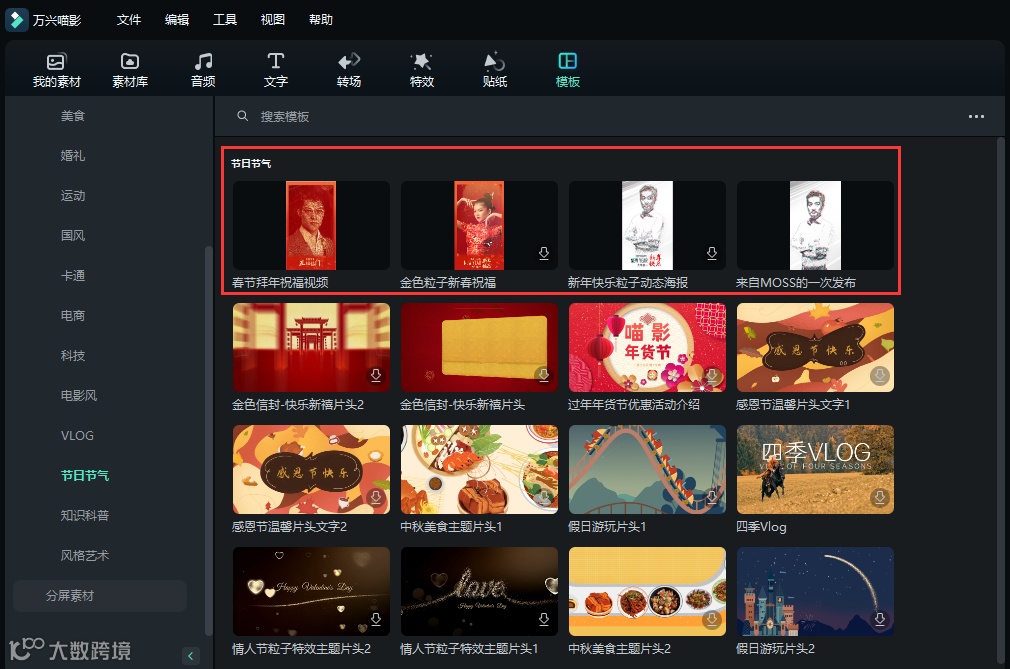Screen dimensions: 1010x669
Task: Open the 帮助 menu
Action: (321, 19)
